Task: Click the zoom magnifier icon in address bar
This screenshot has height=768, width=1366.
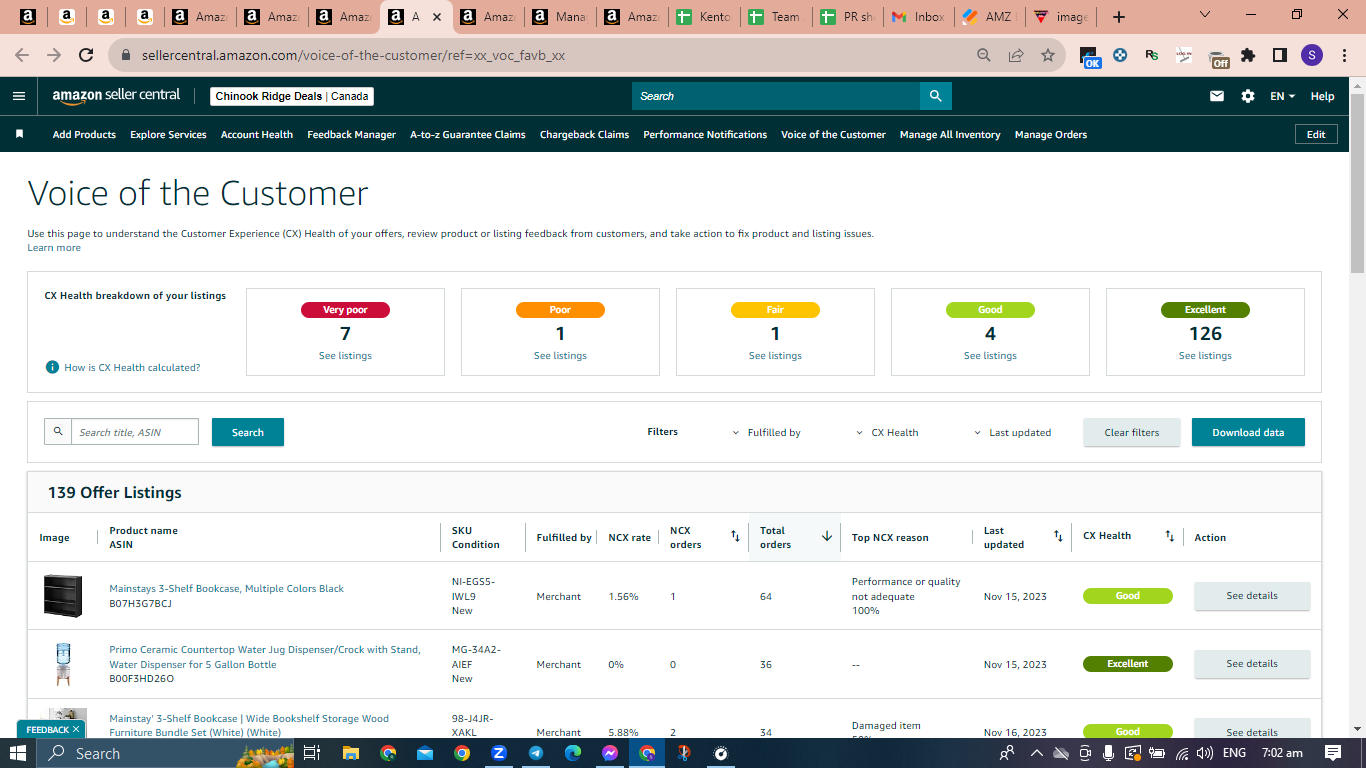Action: click(x=984, y=55)
